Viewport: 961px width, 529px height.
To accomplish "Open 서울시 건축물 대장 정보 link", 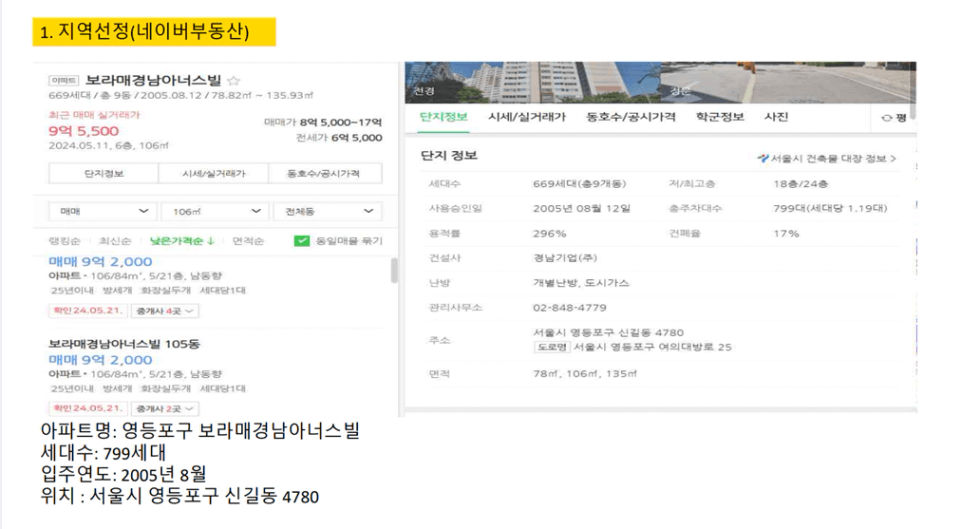I will click(x=827, y=158).
